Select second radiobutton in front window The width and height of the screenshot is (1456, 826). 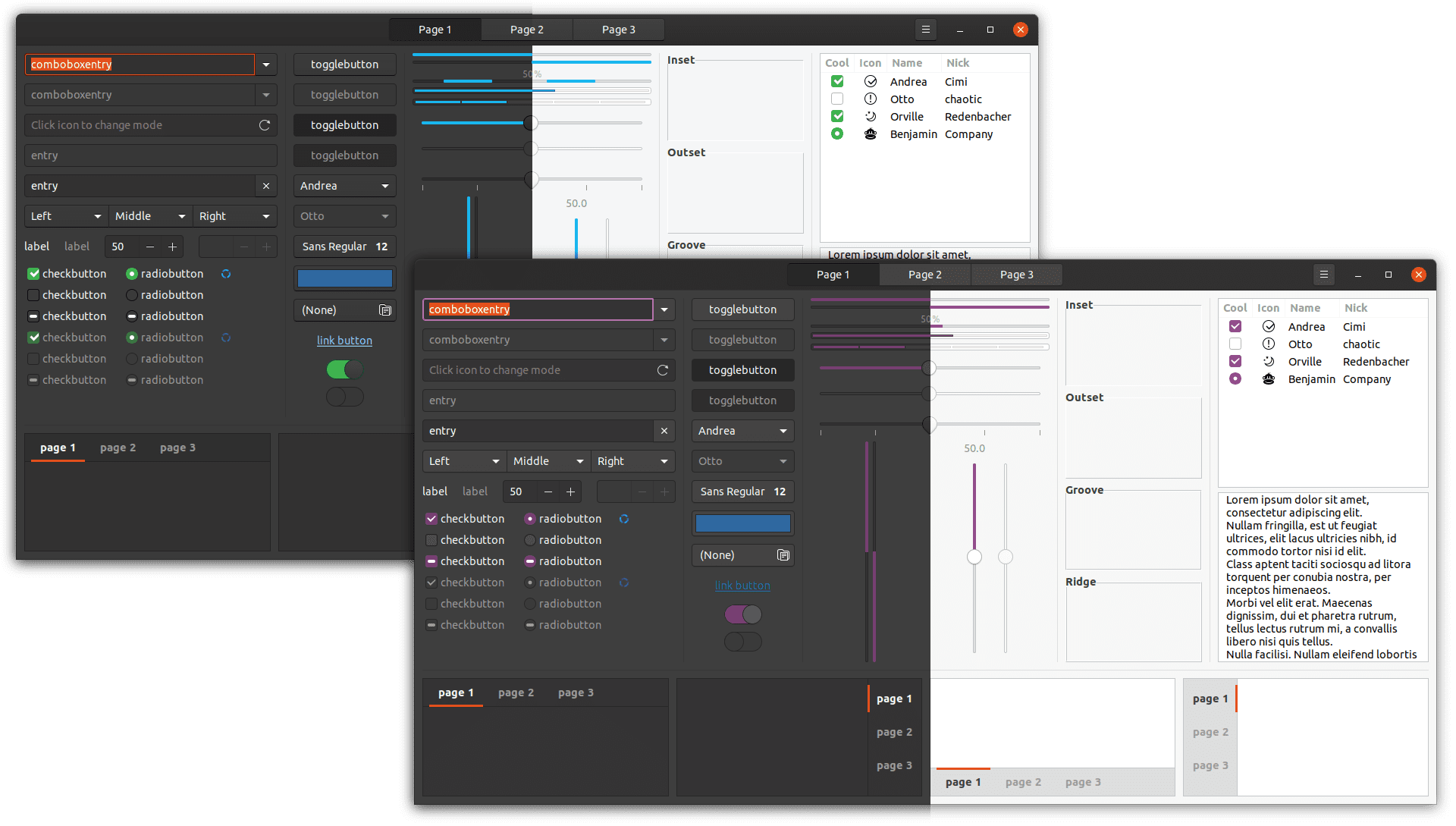(530, 540)
